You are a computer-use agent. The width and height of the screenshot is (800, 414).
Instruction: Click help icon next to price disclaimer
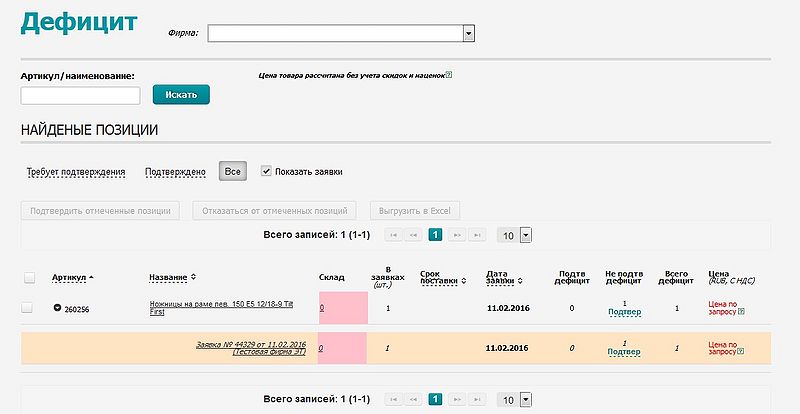(449, 74)
